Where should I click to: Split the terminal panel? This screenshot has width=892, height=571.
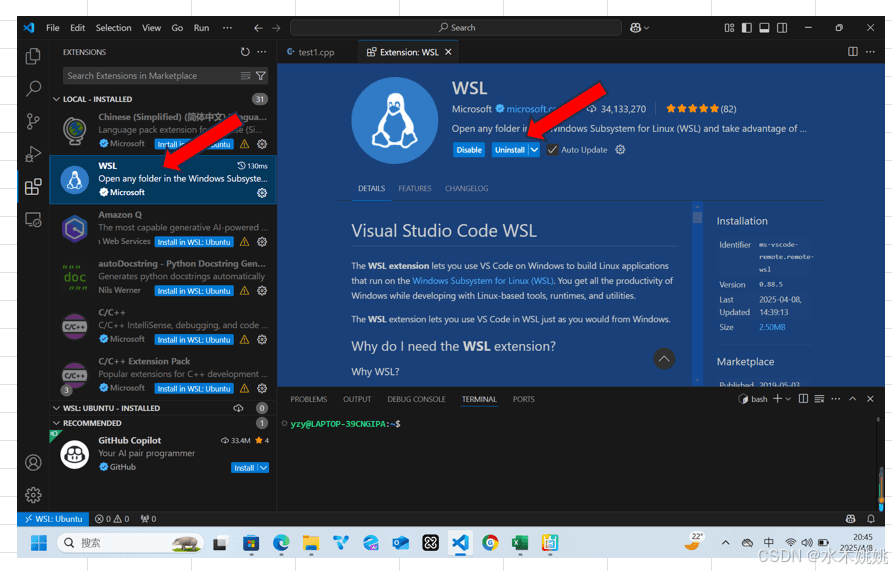803,399
